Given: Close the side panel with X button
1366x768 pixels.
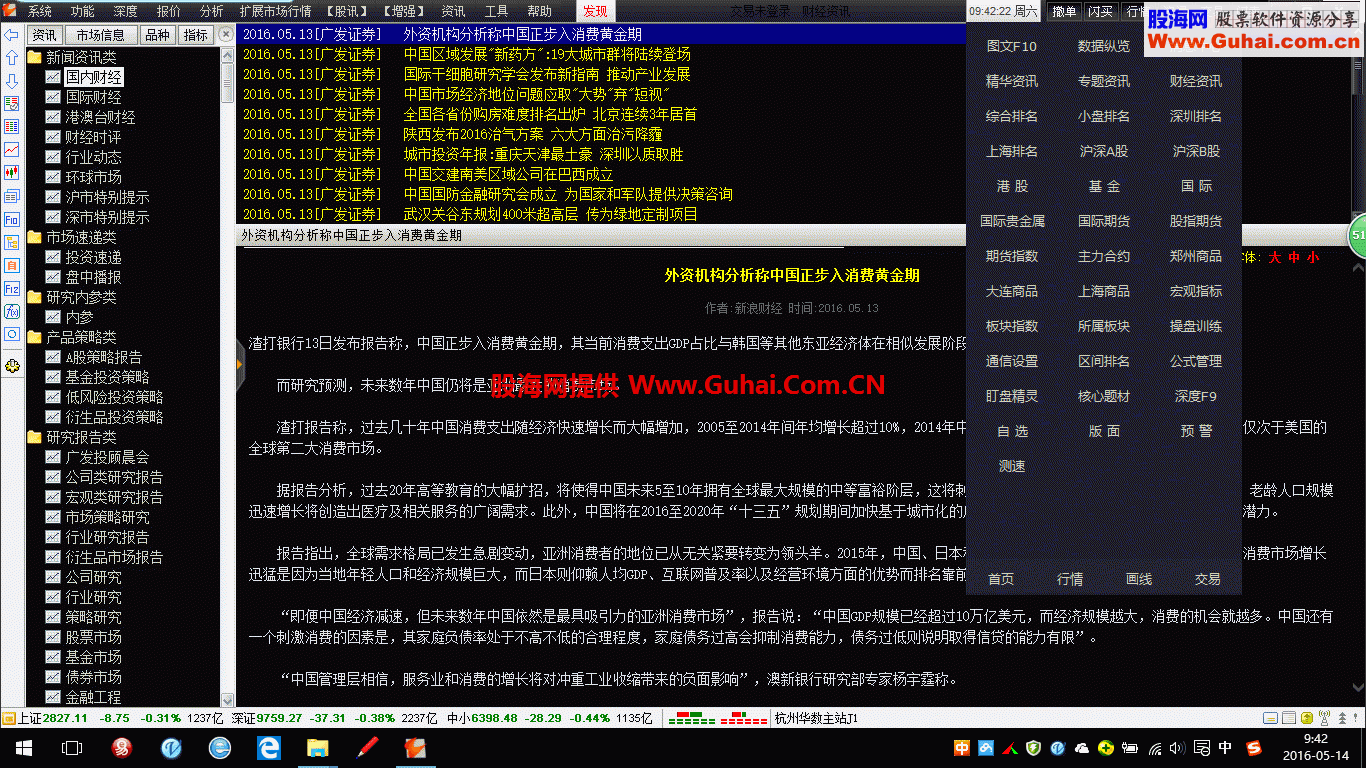Looking at the screenshot, I should point(226,35).
